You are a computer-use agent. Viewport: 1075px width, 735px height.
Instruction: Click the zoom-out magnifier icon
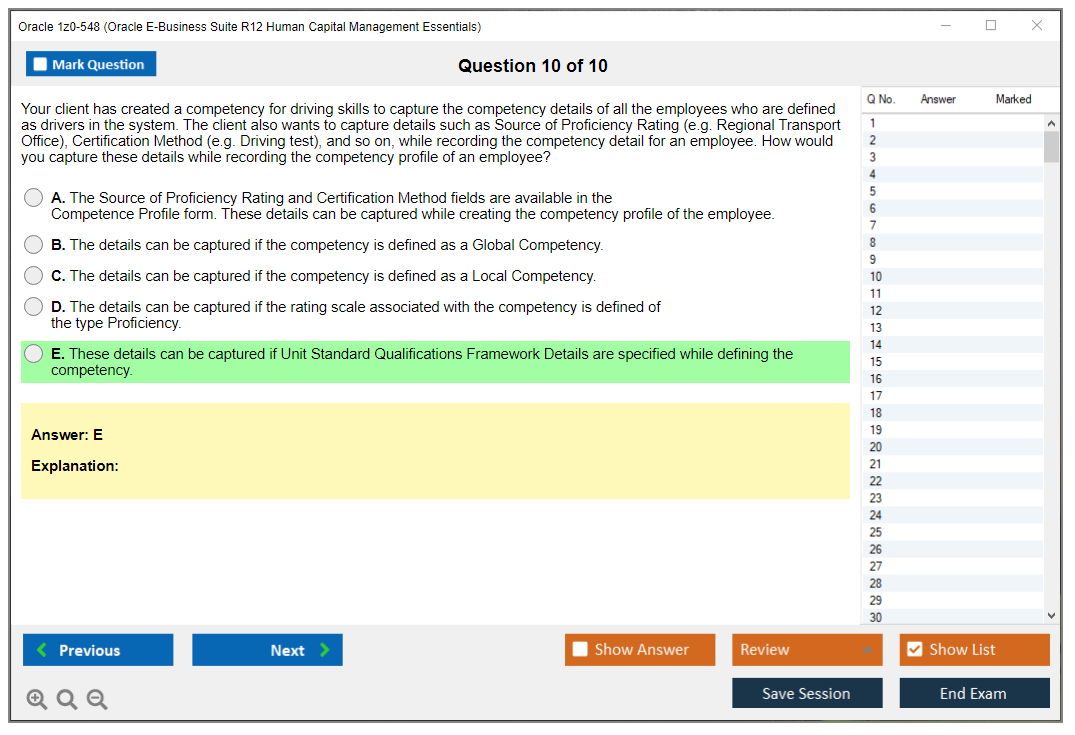tap(97, 699)
